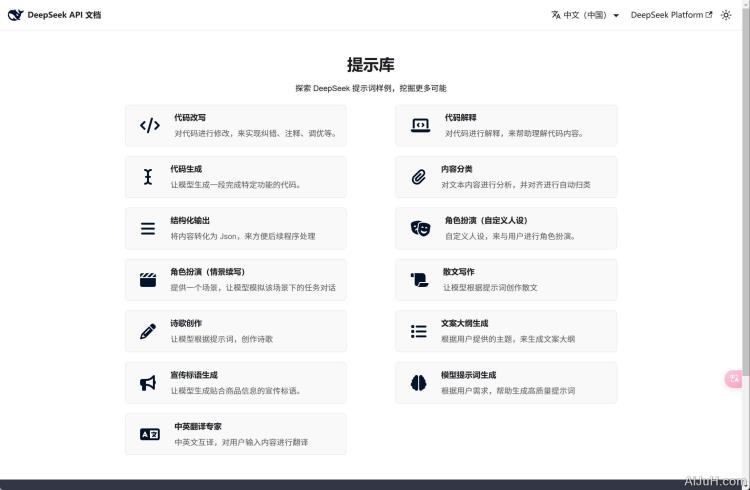Image resolution: width=750 pixels, height=490 pixels.
Task: Click description 让模型生成一段完成特定功能的代码。
Action: (x=236, y=185)
